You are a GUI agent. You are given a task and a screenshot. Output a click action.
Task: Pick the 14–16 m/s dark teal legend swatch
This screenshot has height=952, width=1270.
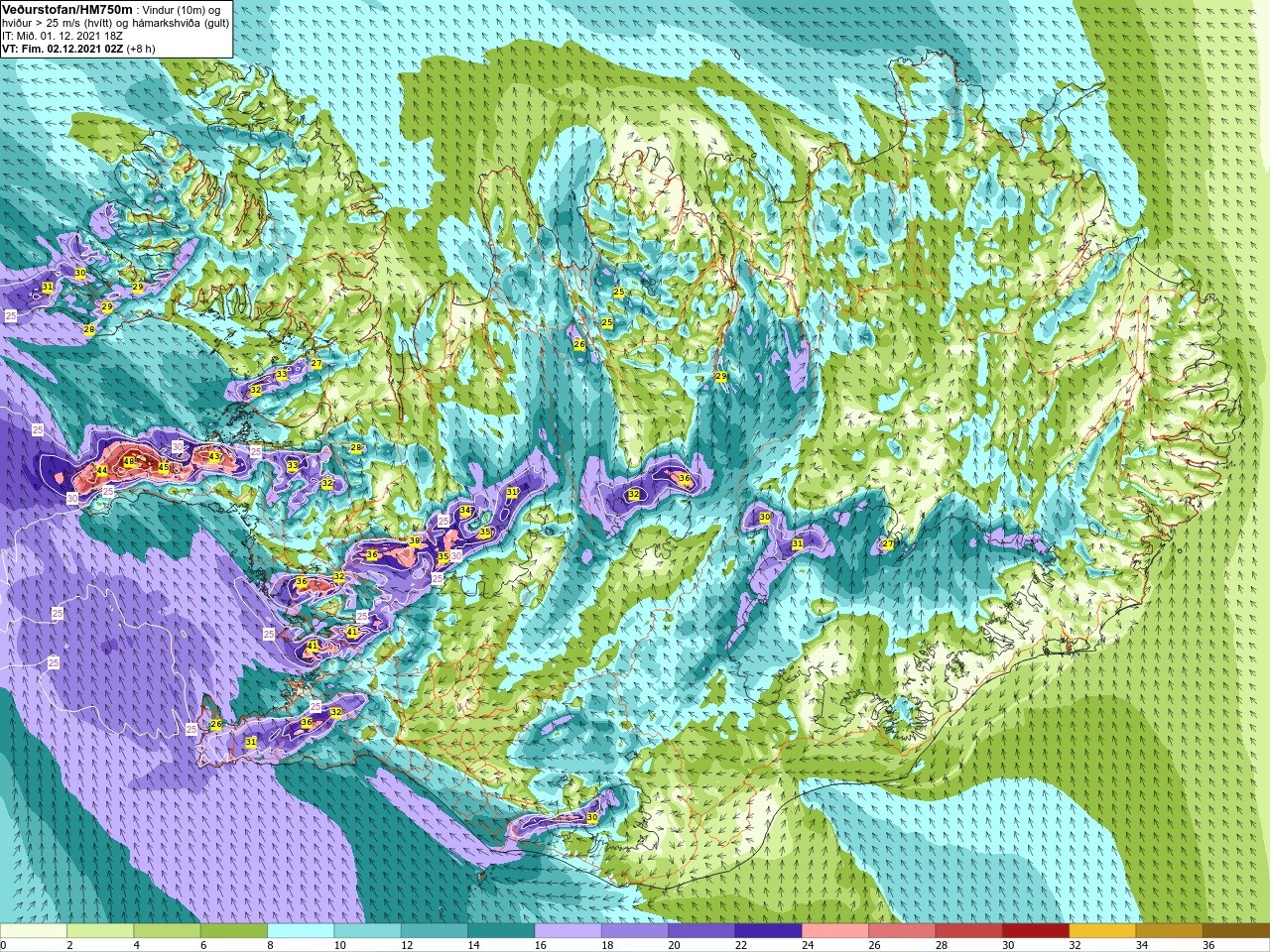[501, 931]
